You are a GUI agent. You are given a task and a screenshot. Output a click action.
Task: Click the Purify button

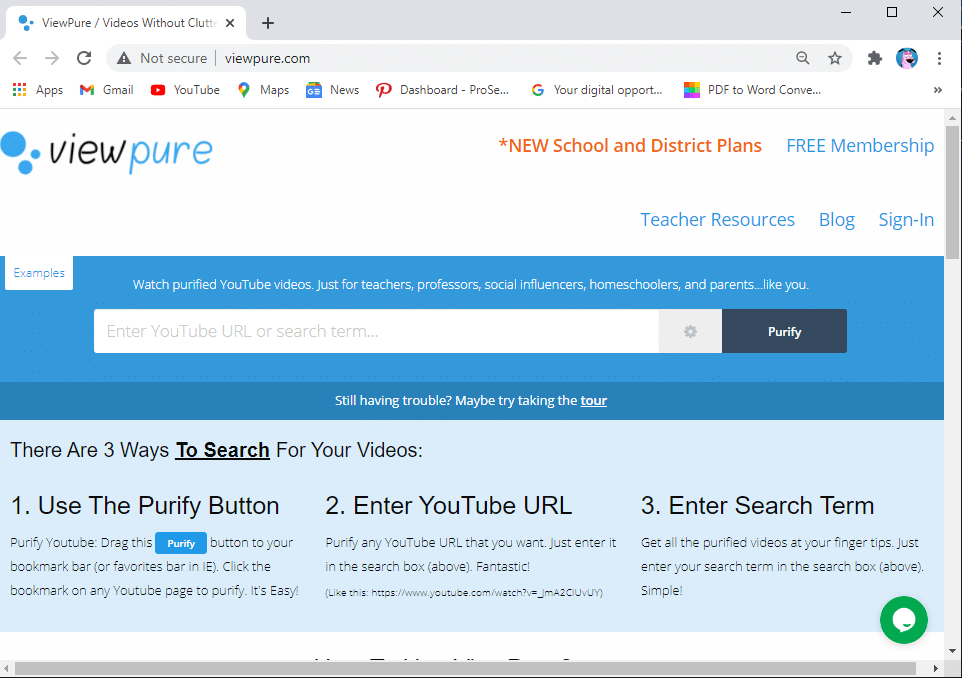(784, 331)
